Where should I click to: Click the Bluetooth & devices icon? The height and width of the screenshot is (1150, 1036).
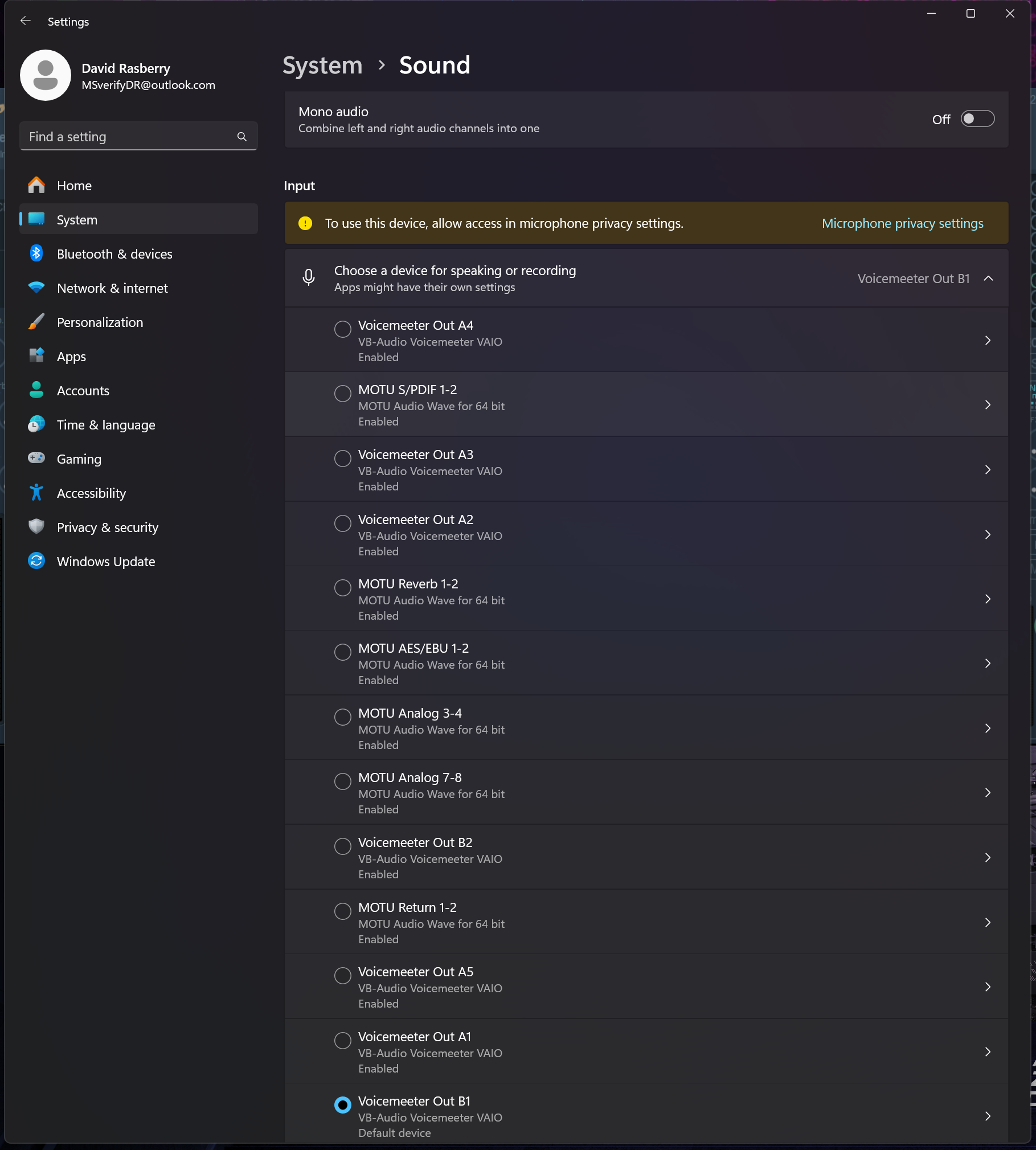36,253
